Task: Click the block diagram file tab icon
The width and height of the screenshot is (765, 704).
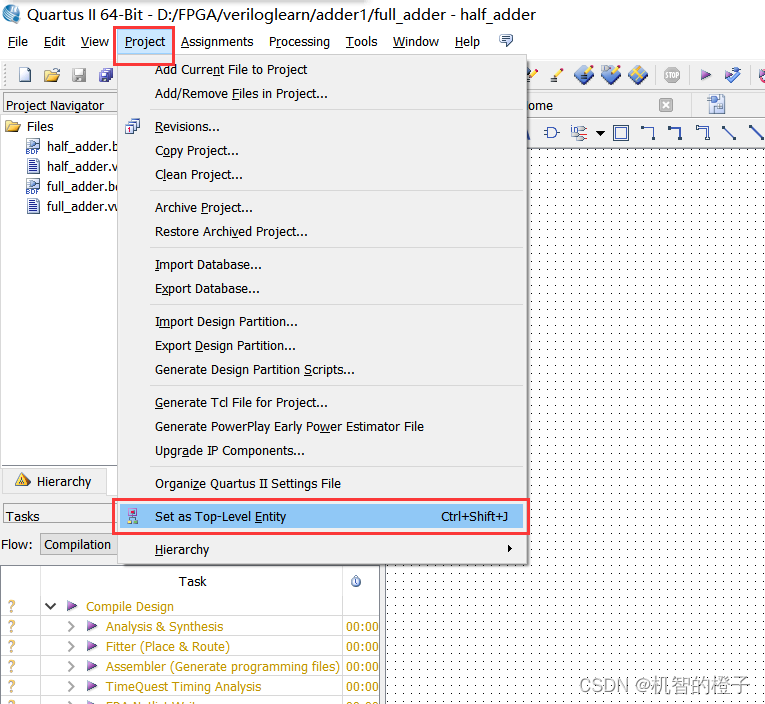Action: [x=716, y=104]
